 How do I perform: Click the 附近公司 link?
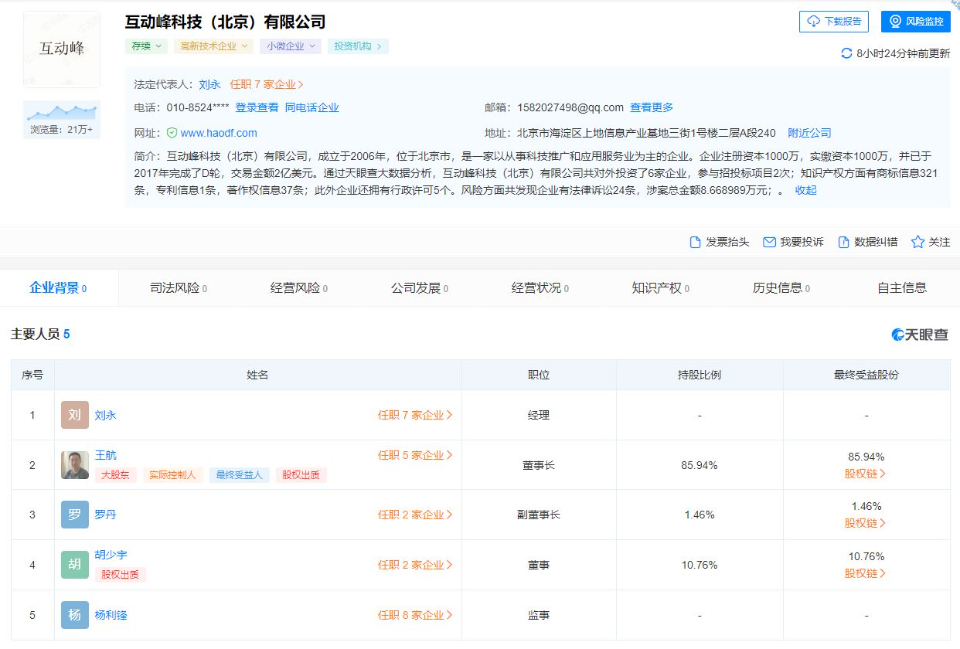click(x=809, y=133)
